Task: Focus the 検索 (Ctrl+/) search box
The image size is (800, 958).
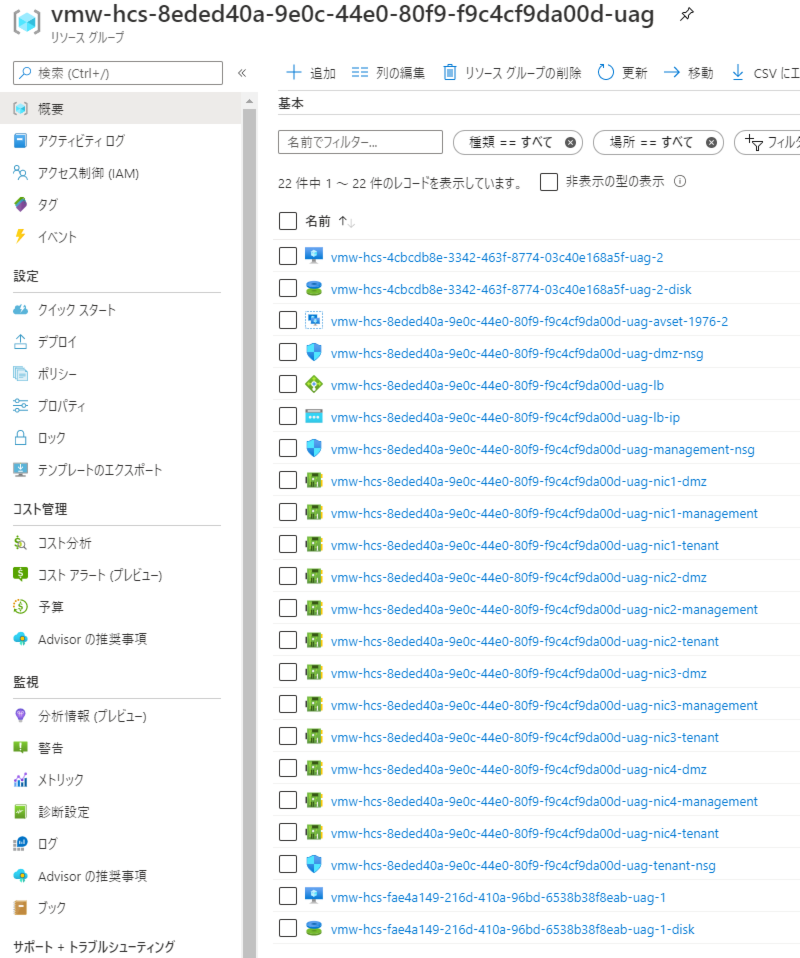Action: (x=118, y=73)
